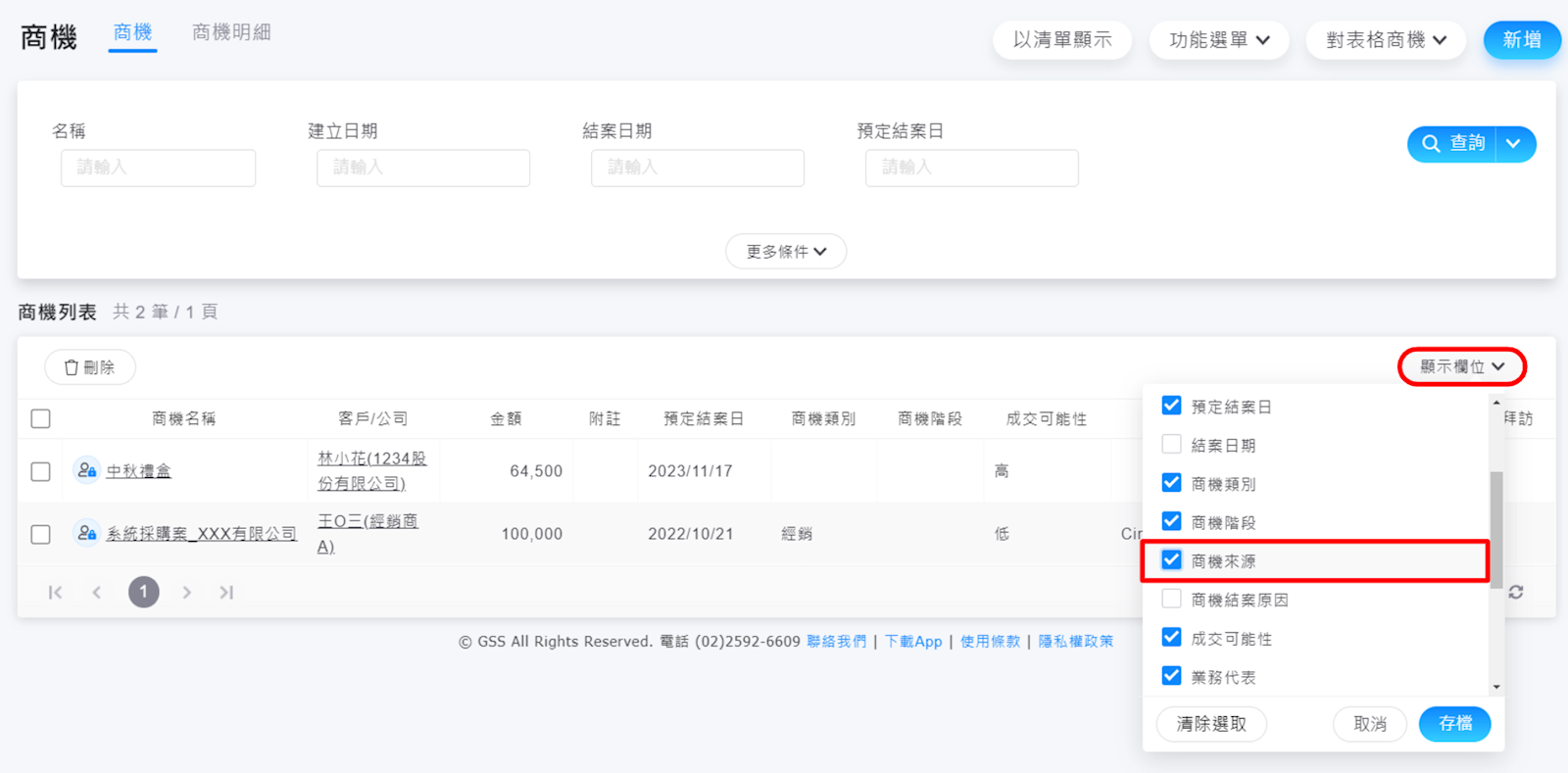Expand 更多條件 search conditions

click(x=786, y=252)
